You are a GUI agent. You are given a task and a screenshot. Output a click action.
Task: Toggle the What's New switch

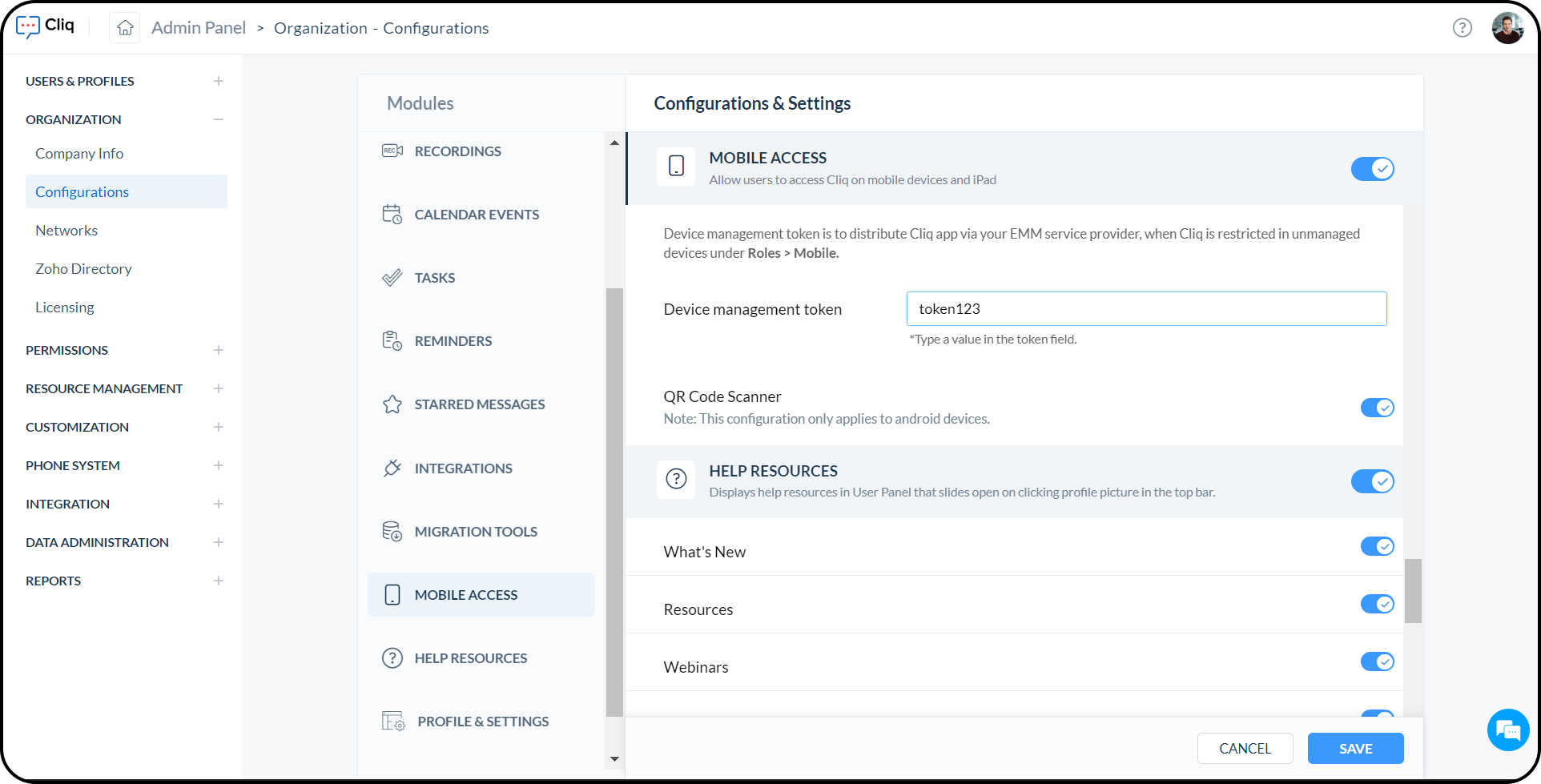point(1378,546)
